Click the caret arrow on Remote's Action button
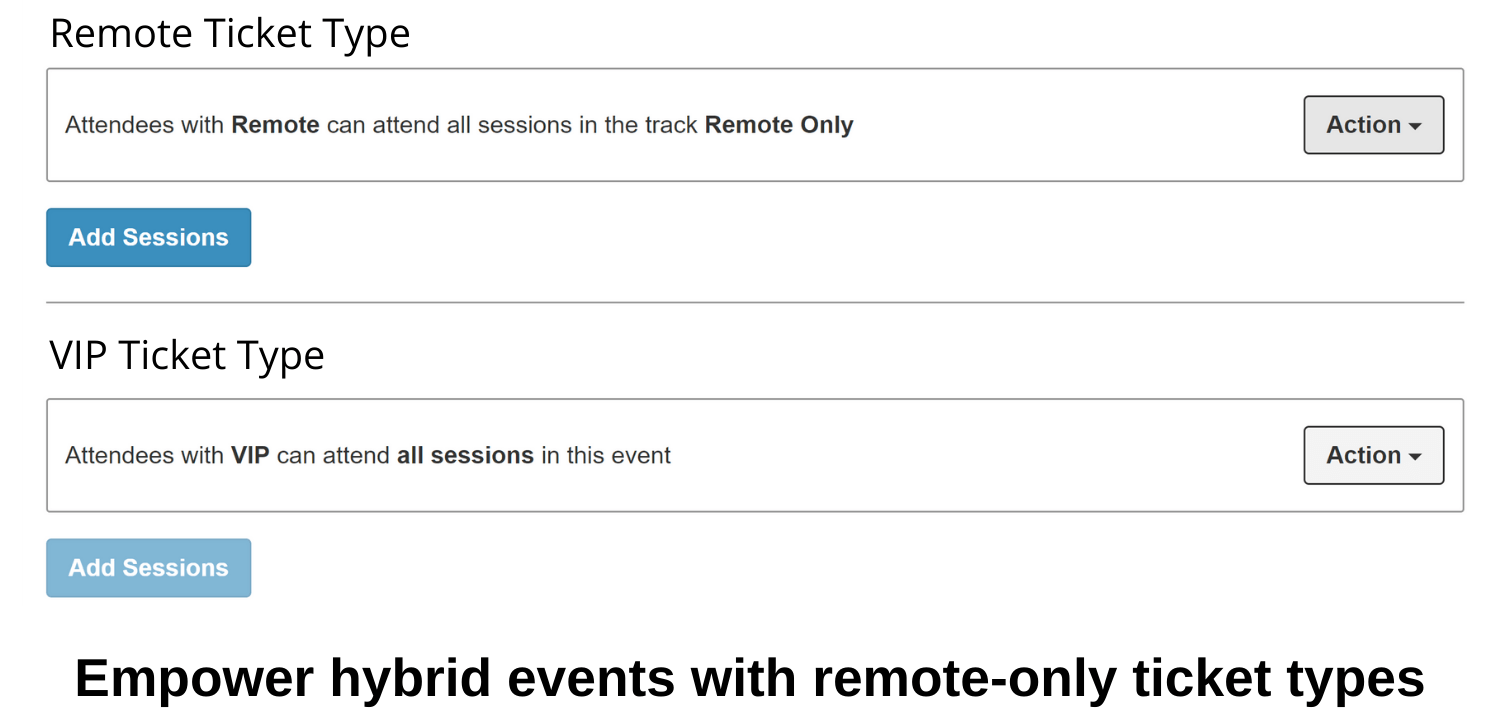The width and height of the screenshot is (1500, 716). pos(1415,127)
